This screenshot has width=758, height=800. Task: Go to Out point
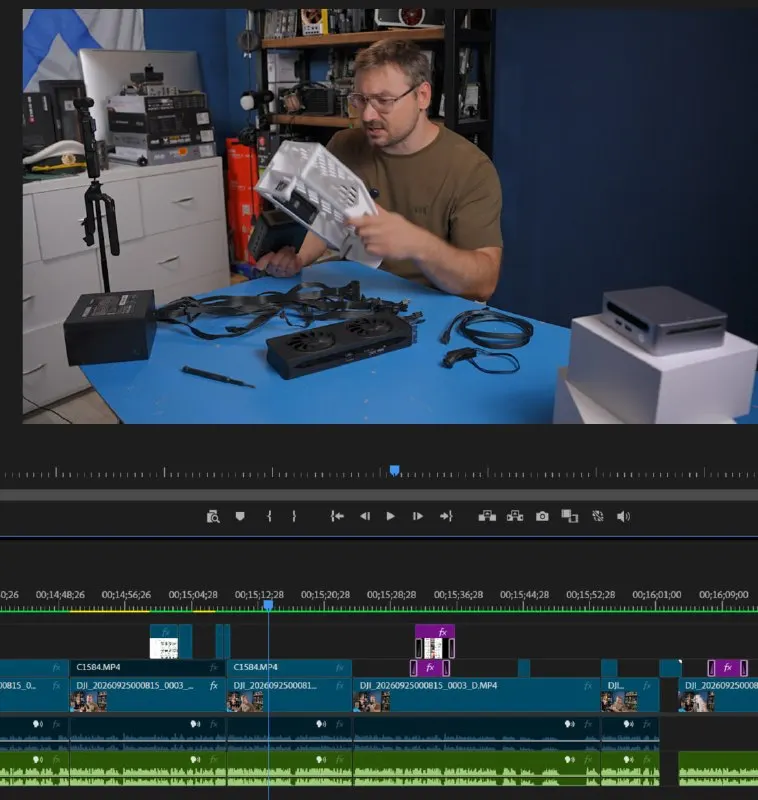pos(446,516)
